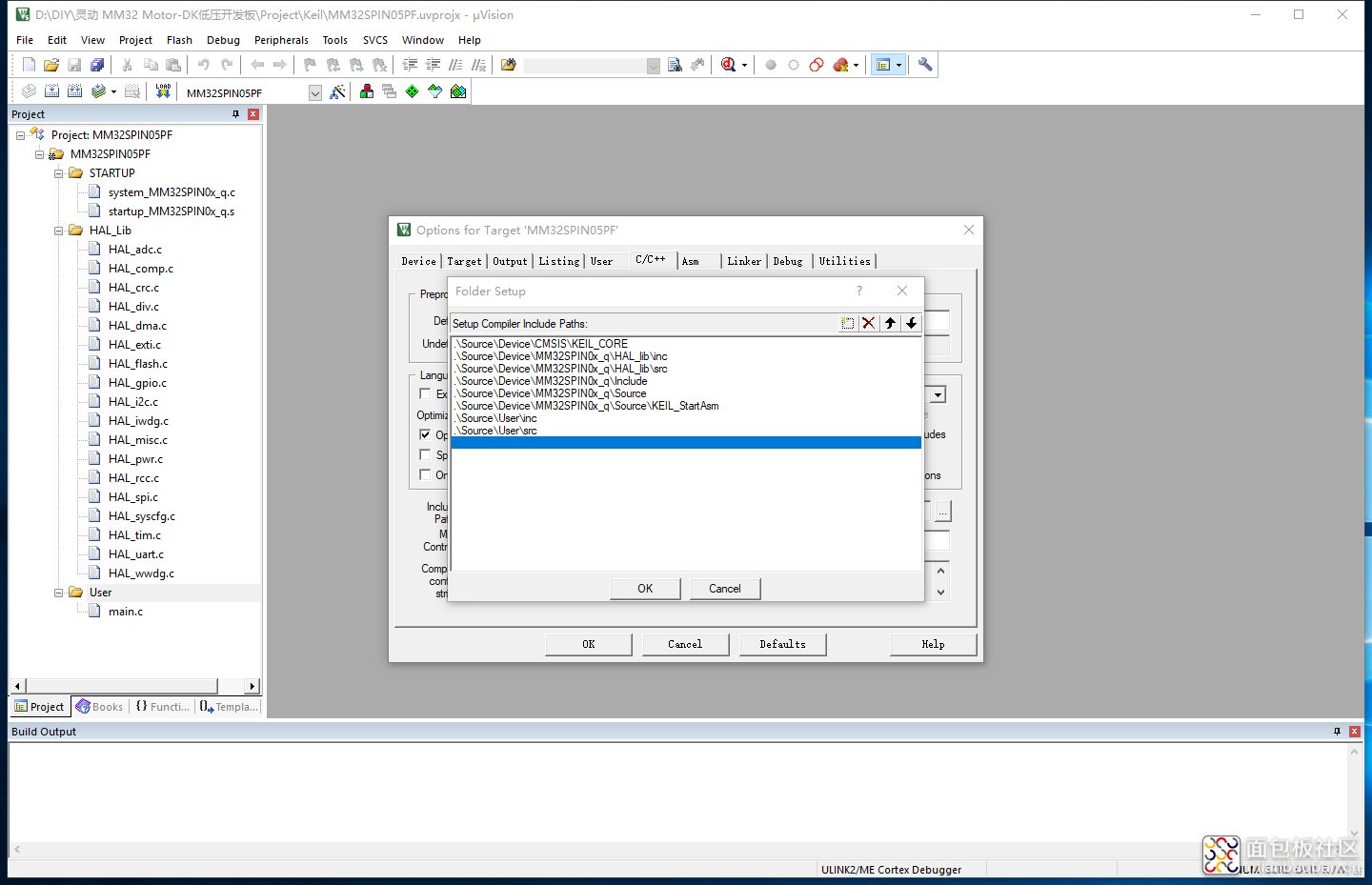The height and width of the screenshot is (885, 1372).
Task: Click the Build target icon
Action: point(51,91)
